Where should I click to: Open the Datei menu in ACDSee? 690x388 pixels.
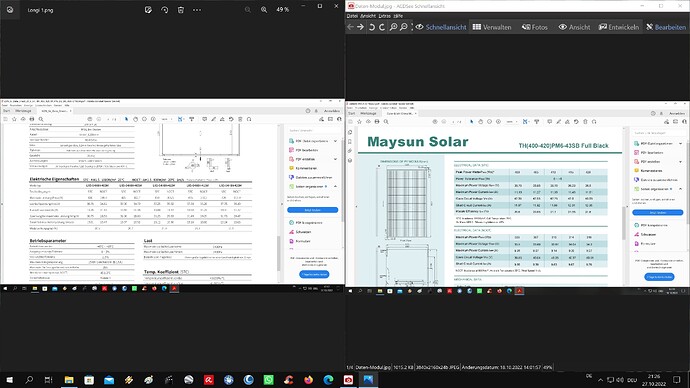[352, 16]
